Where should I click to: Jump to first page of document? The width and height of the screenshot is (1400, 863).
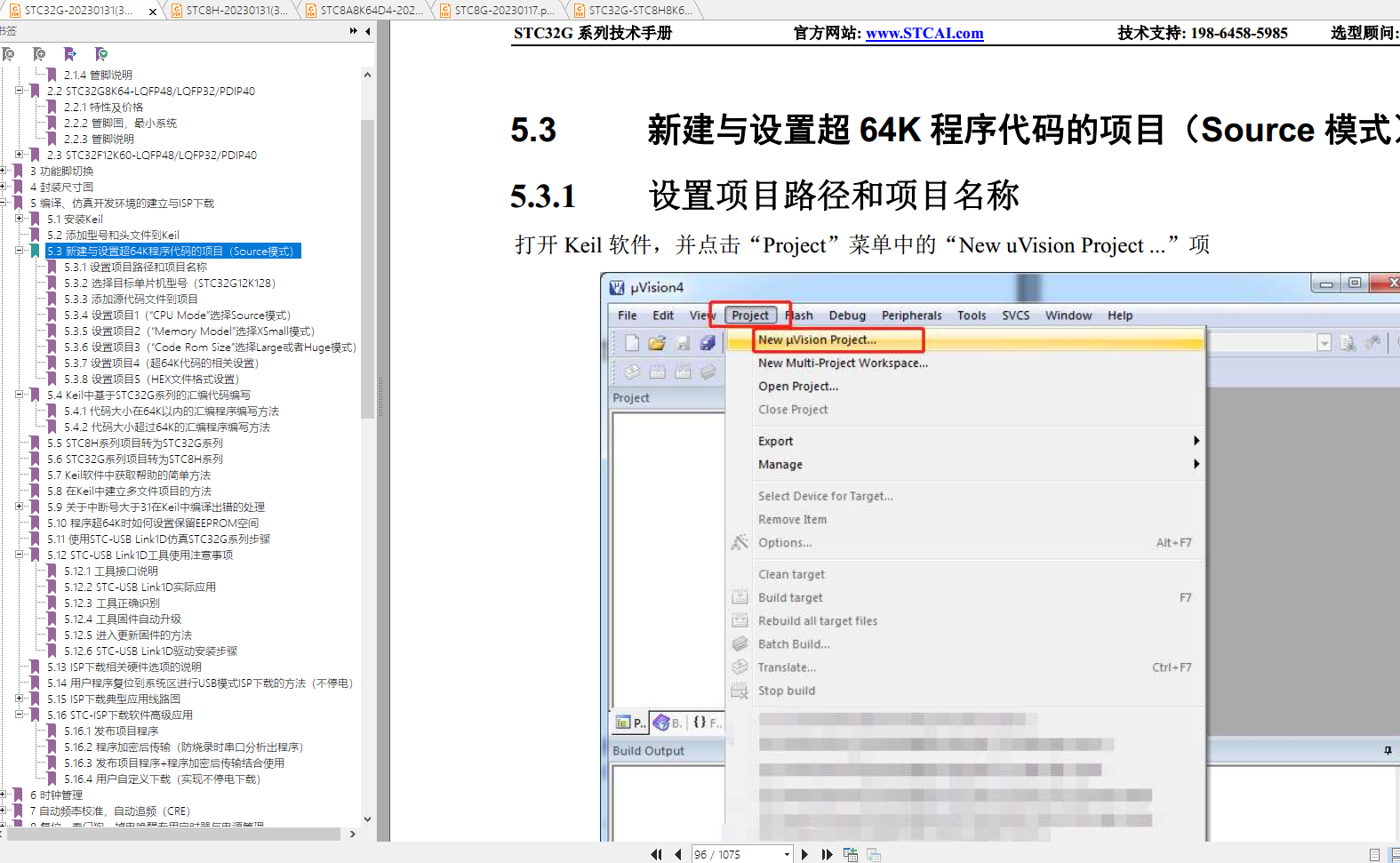(656, 854)
